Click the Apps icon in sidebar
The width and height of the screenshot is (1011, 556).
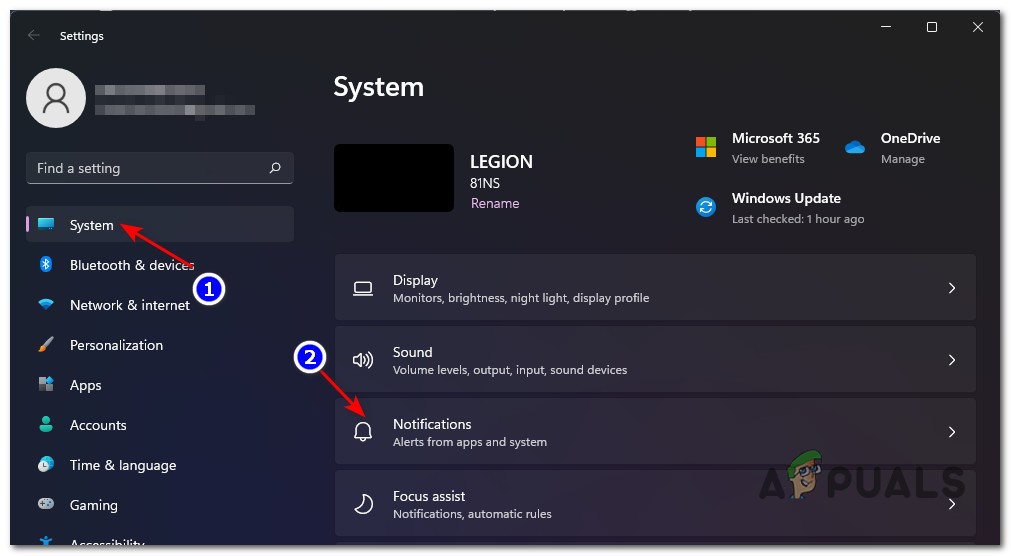pos(46,384)
